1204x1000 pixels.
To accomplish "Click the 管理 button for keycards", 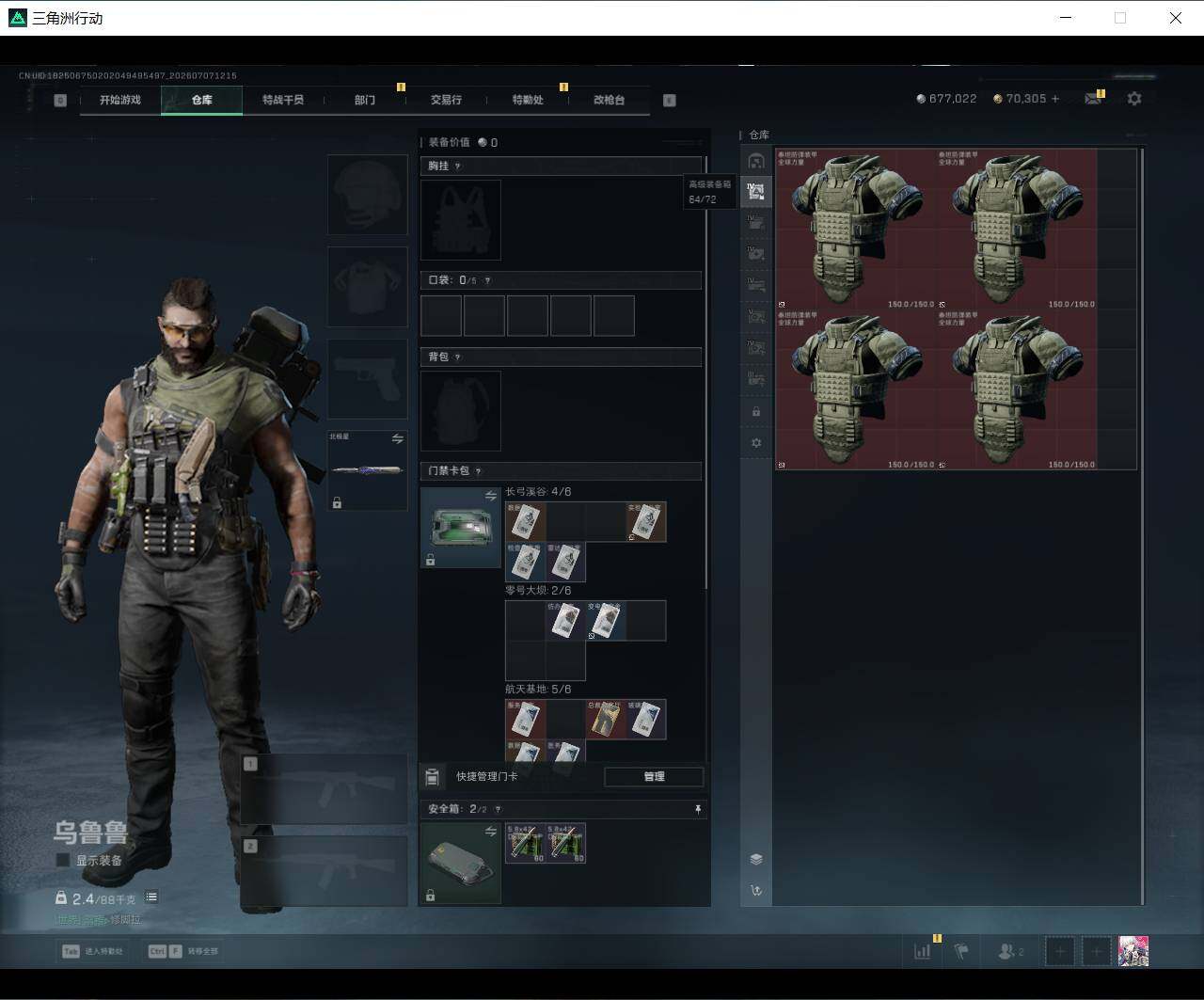I will pyautogui.click(x=654, y=777).
